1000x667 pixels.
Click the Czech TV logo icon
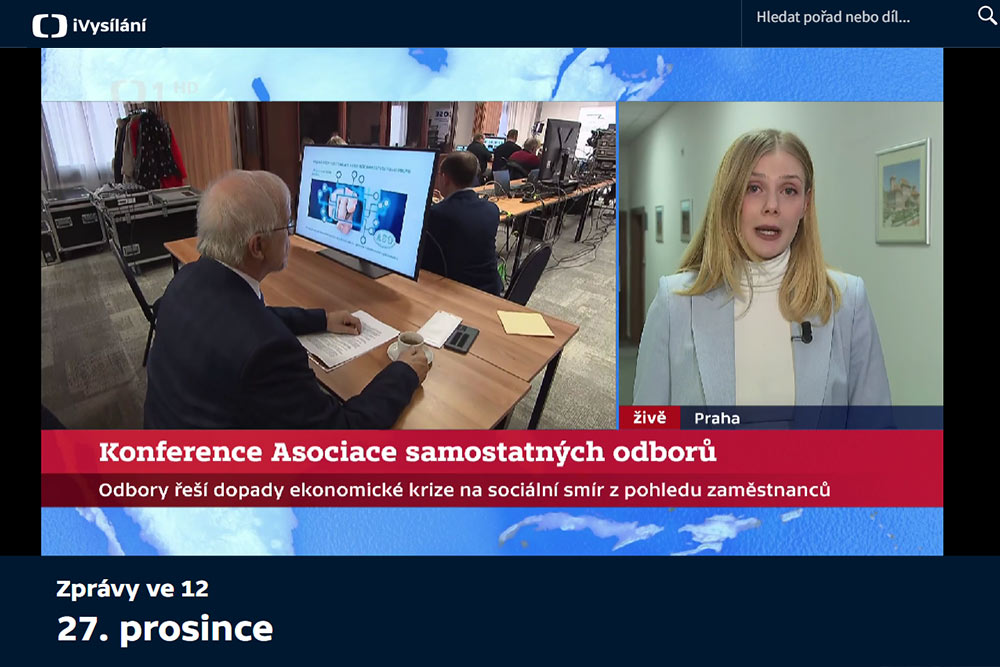49,25
